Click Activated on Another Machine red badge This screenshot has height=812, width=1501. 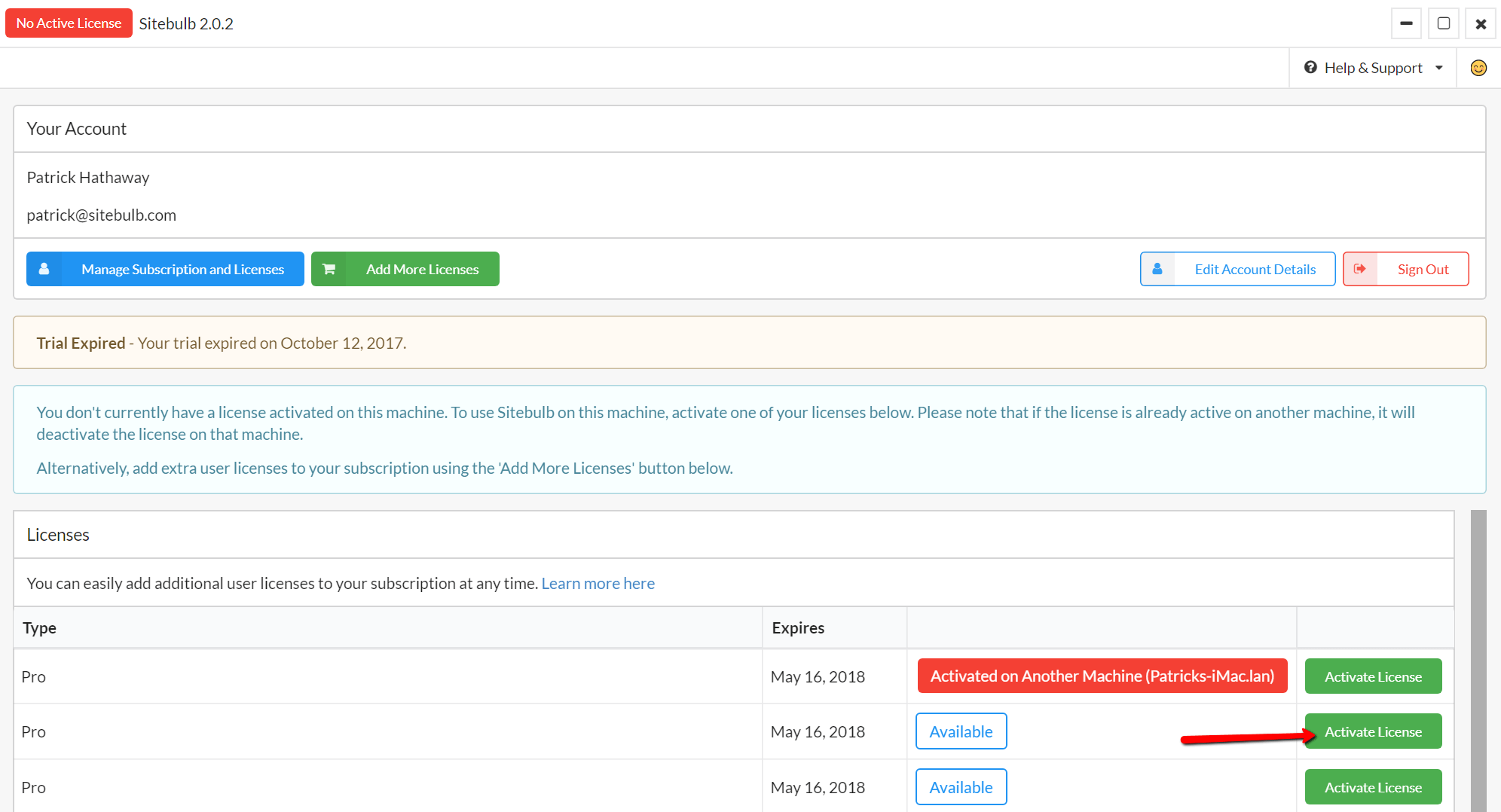pos(1102,676)
